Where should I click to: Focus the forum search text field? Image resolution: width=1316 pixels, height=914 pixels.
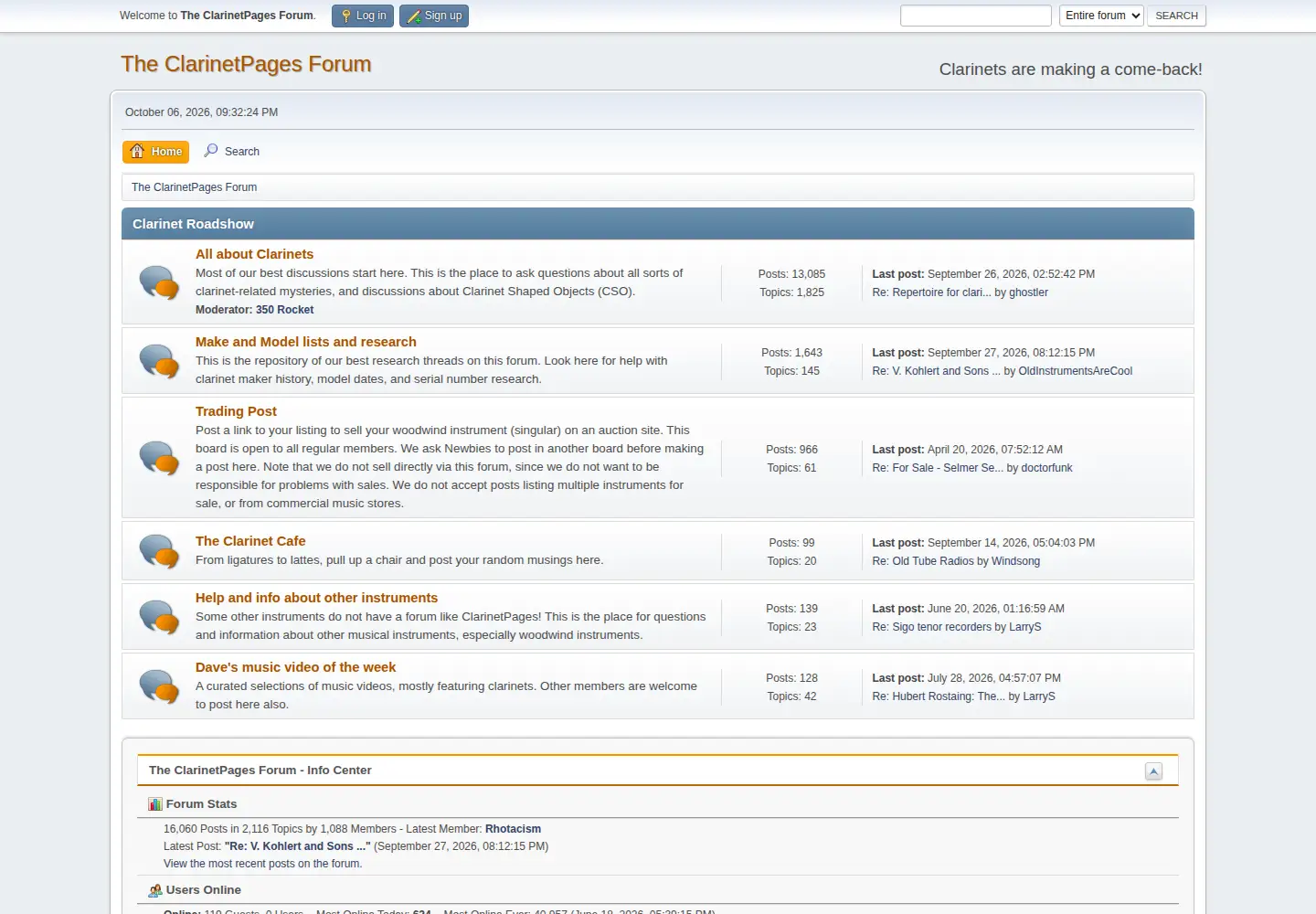[x=976, y=16]
